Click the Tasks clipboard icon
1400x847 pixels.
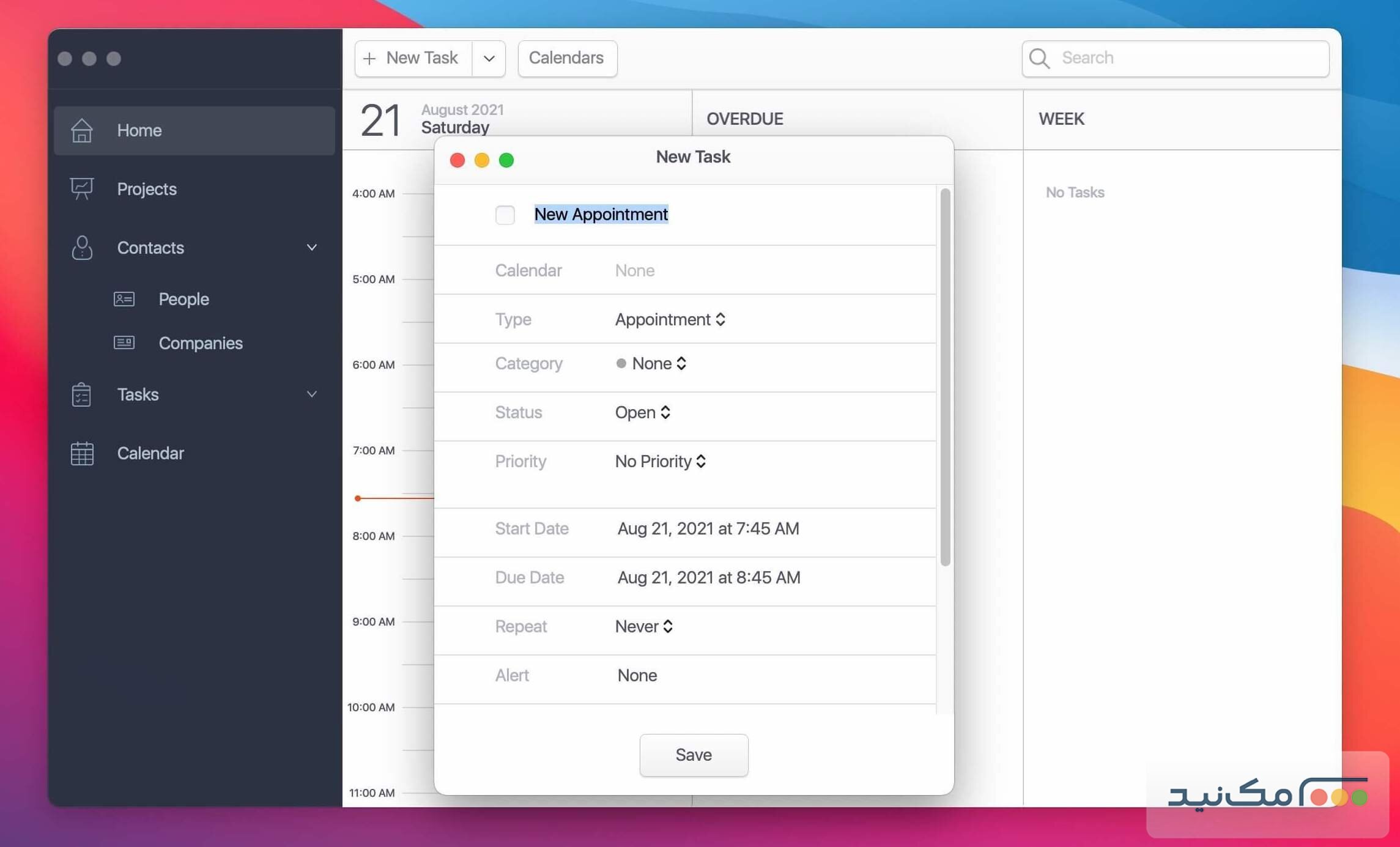(82, 394)
